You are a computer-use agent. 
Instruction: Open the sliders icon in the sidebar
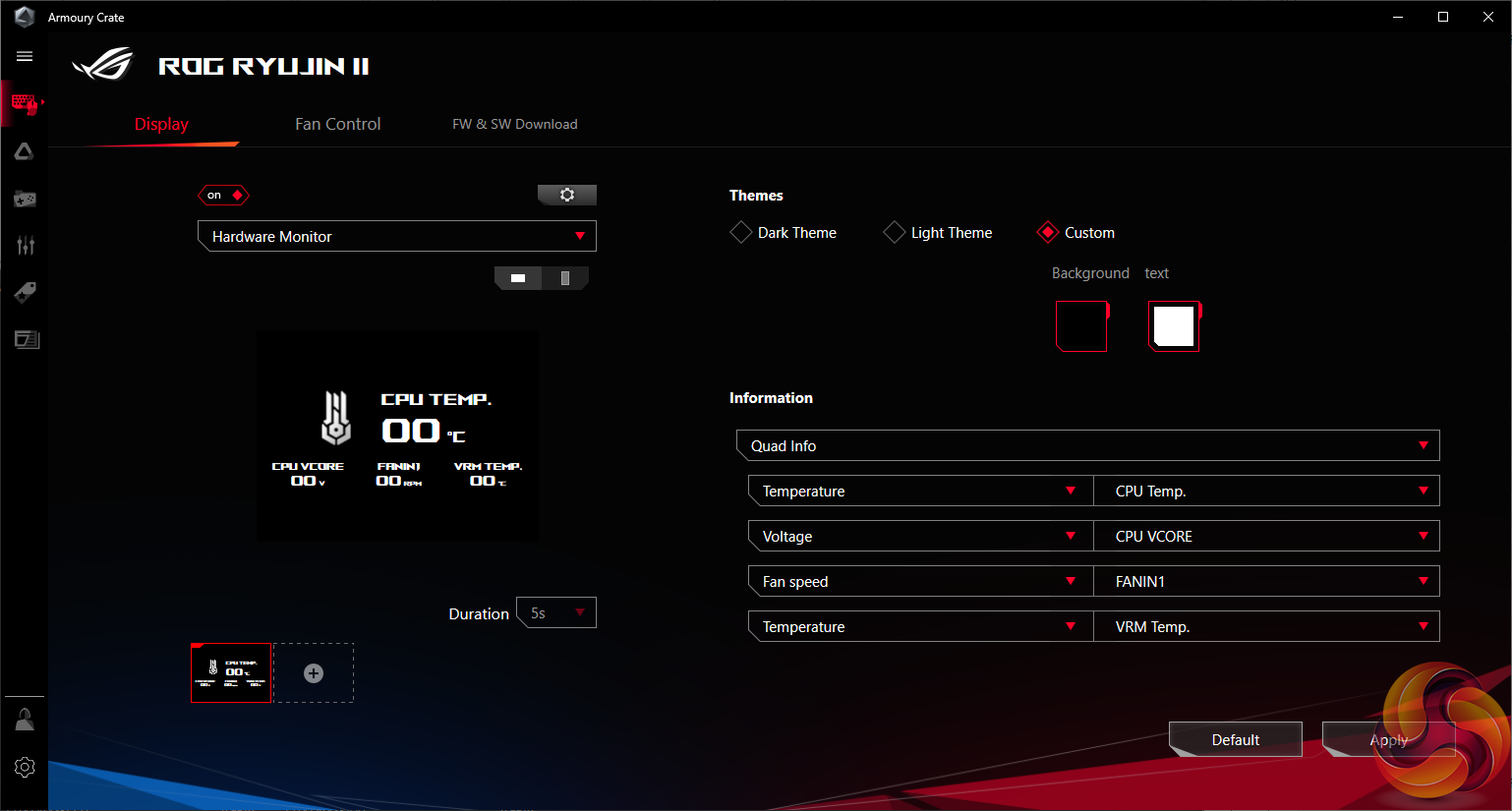coord(25,245)
